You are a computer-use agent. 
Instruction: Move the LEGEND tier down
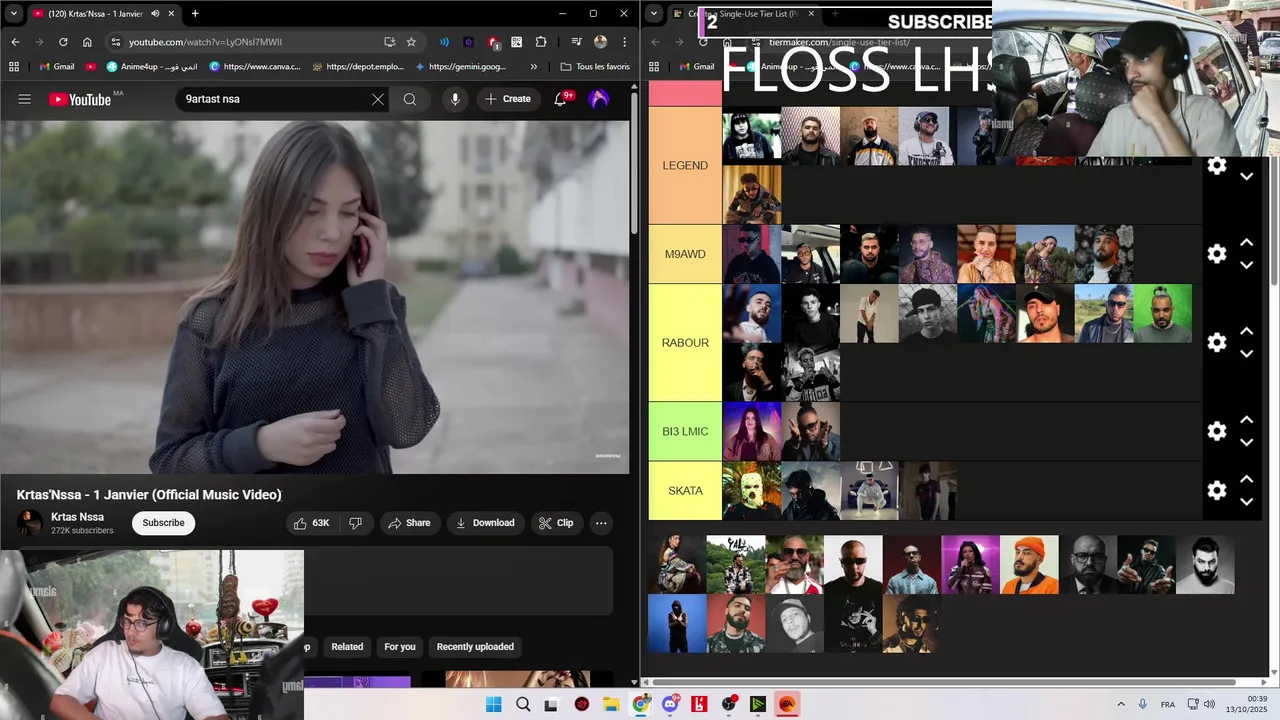1247,177
